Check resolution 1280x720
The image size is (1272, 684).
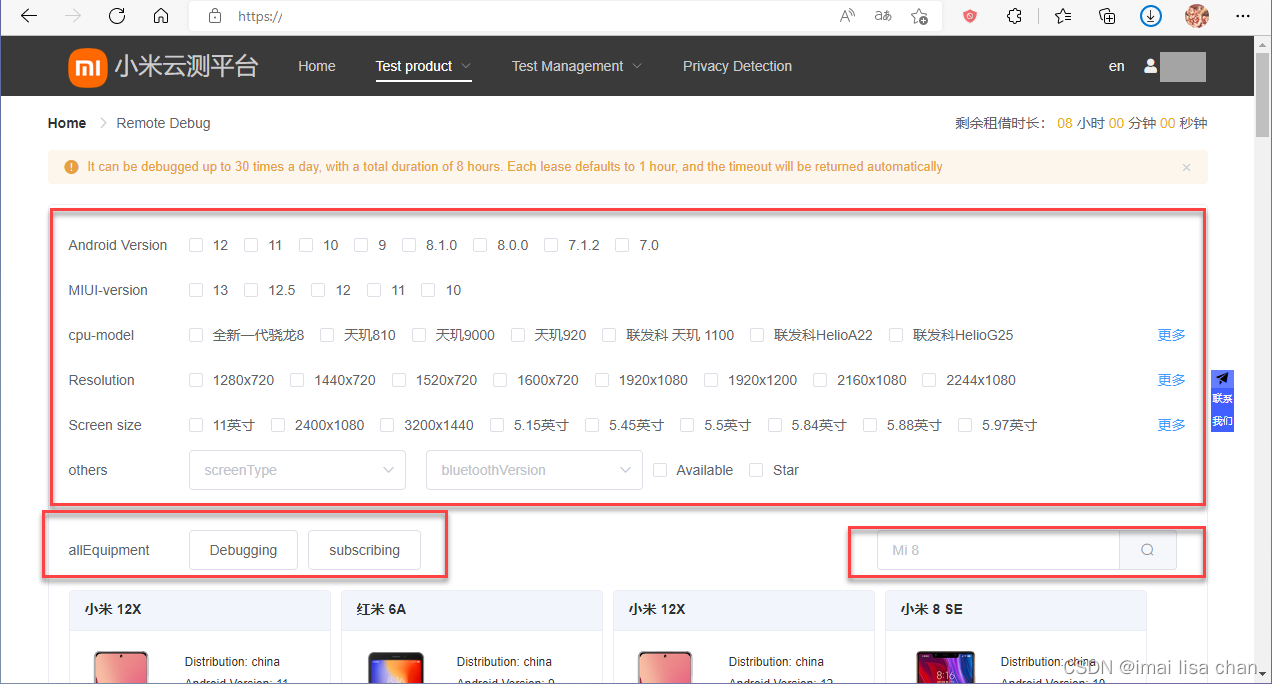[196, 380]
